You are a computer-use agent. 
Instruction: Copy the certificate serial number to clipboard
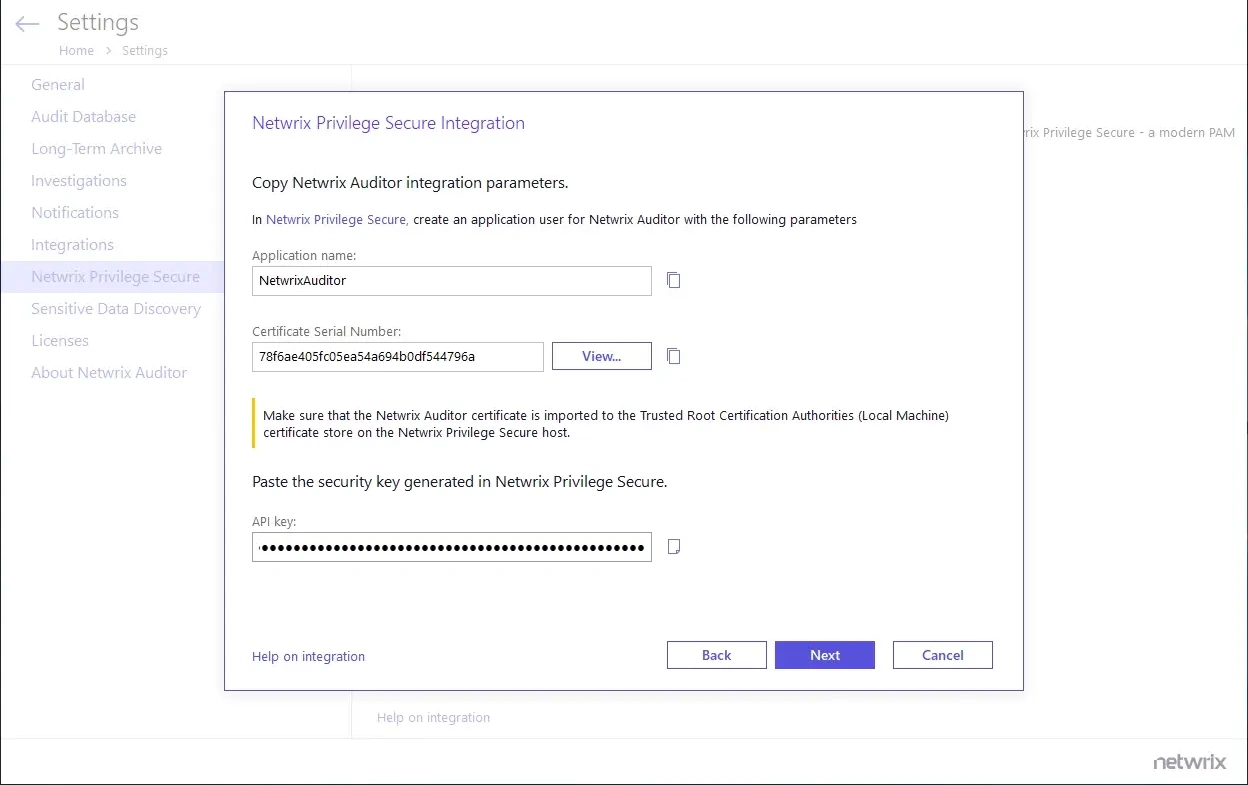(673, 356)
